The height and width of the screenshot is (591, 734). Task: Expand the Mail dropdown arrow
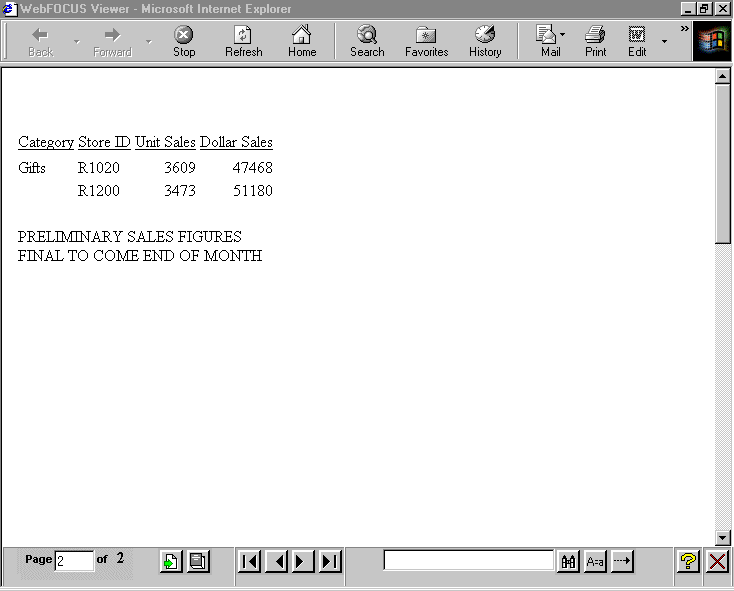[x=563, y=35]
